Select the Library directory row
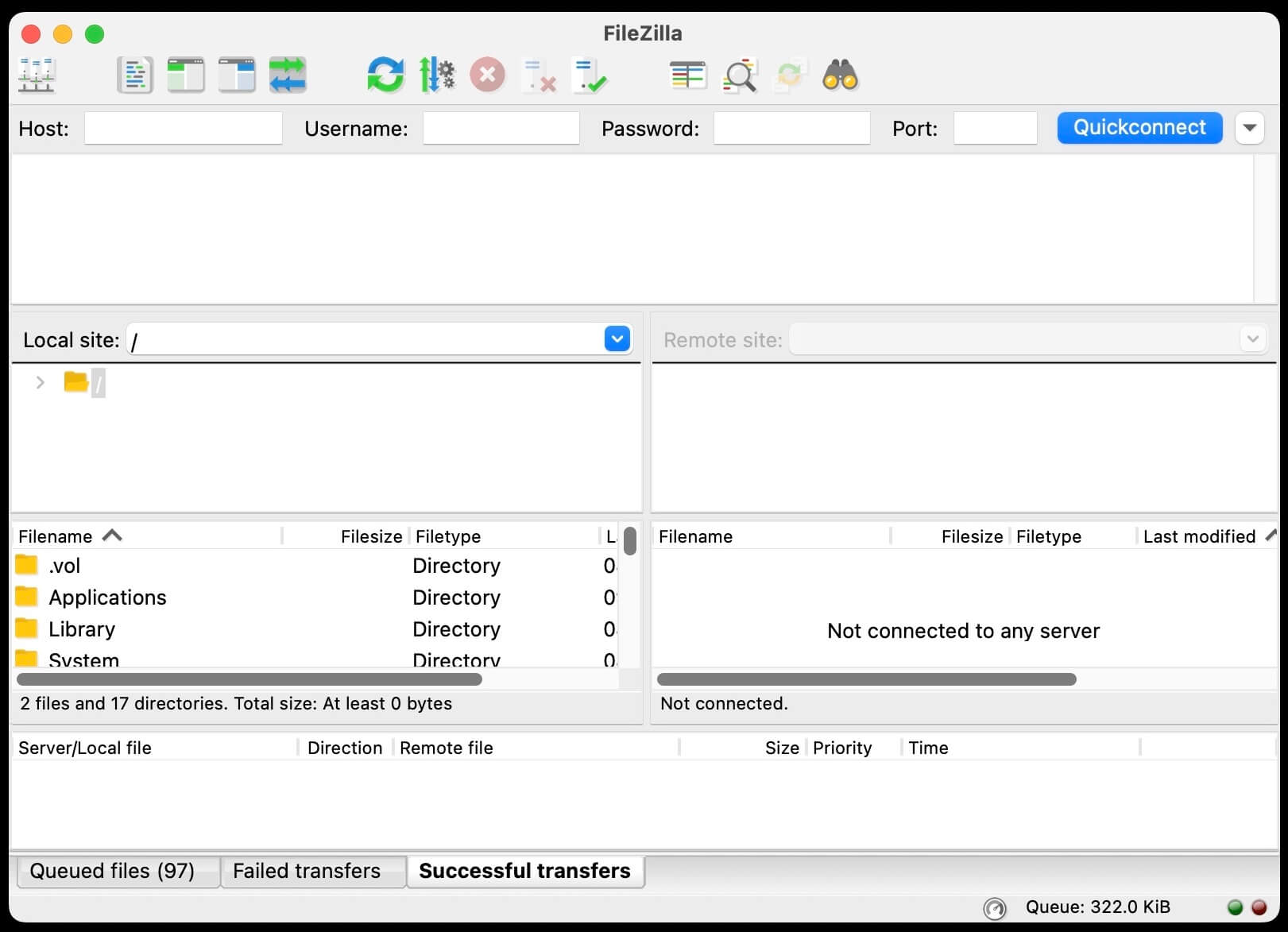Screen dimensions: 1288x932 (x=315, y=629)
